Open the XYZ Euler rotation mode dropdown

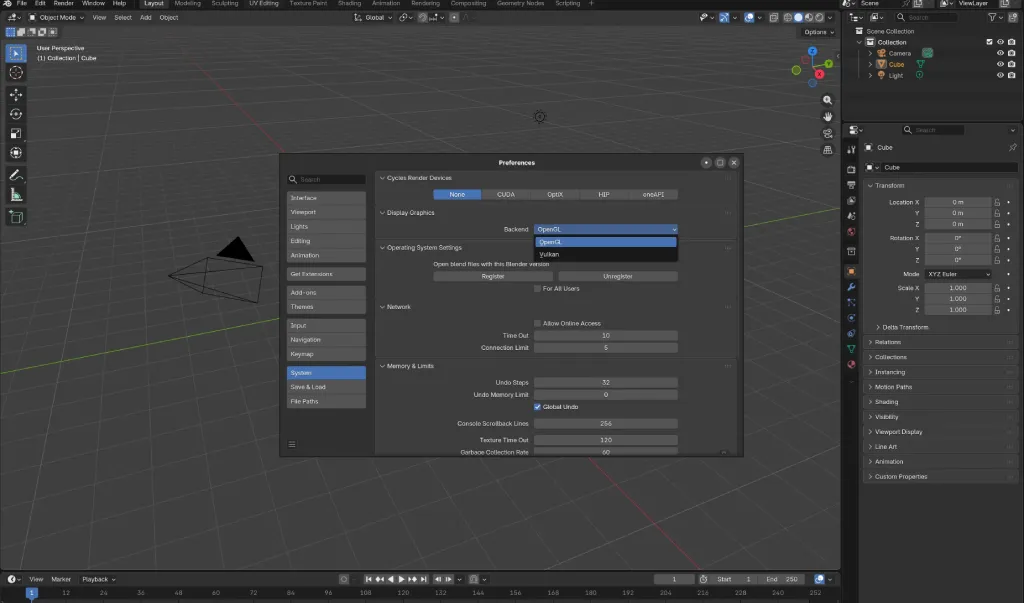(958, 274)
